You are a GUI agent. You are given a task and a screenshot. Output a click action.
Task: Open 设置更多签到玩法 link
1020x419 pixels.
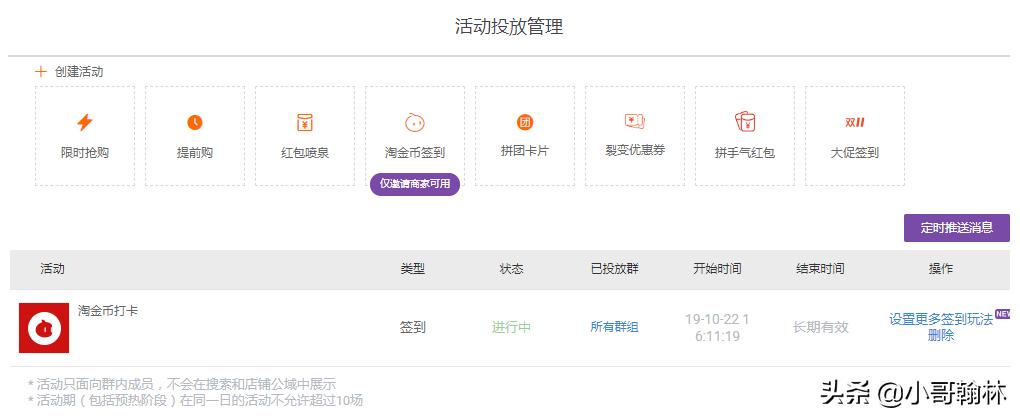(941, 319)
